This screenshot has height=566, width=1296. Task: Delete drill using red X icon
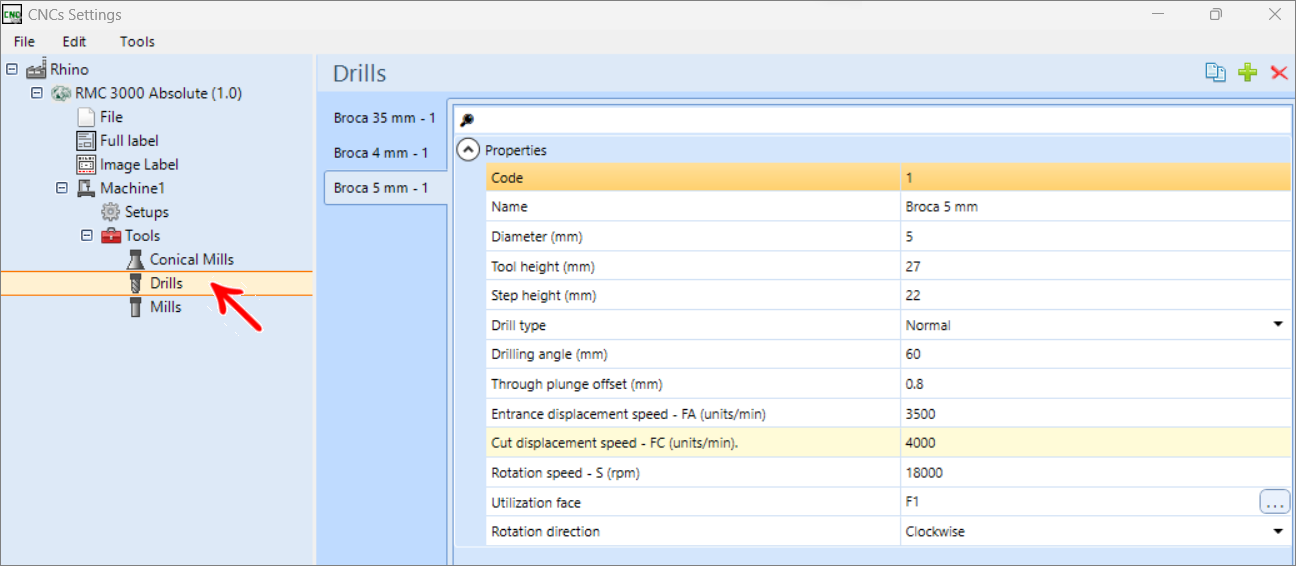click(x=1279, y=72)
